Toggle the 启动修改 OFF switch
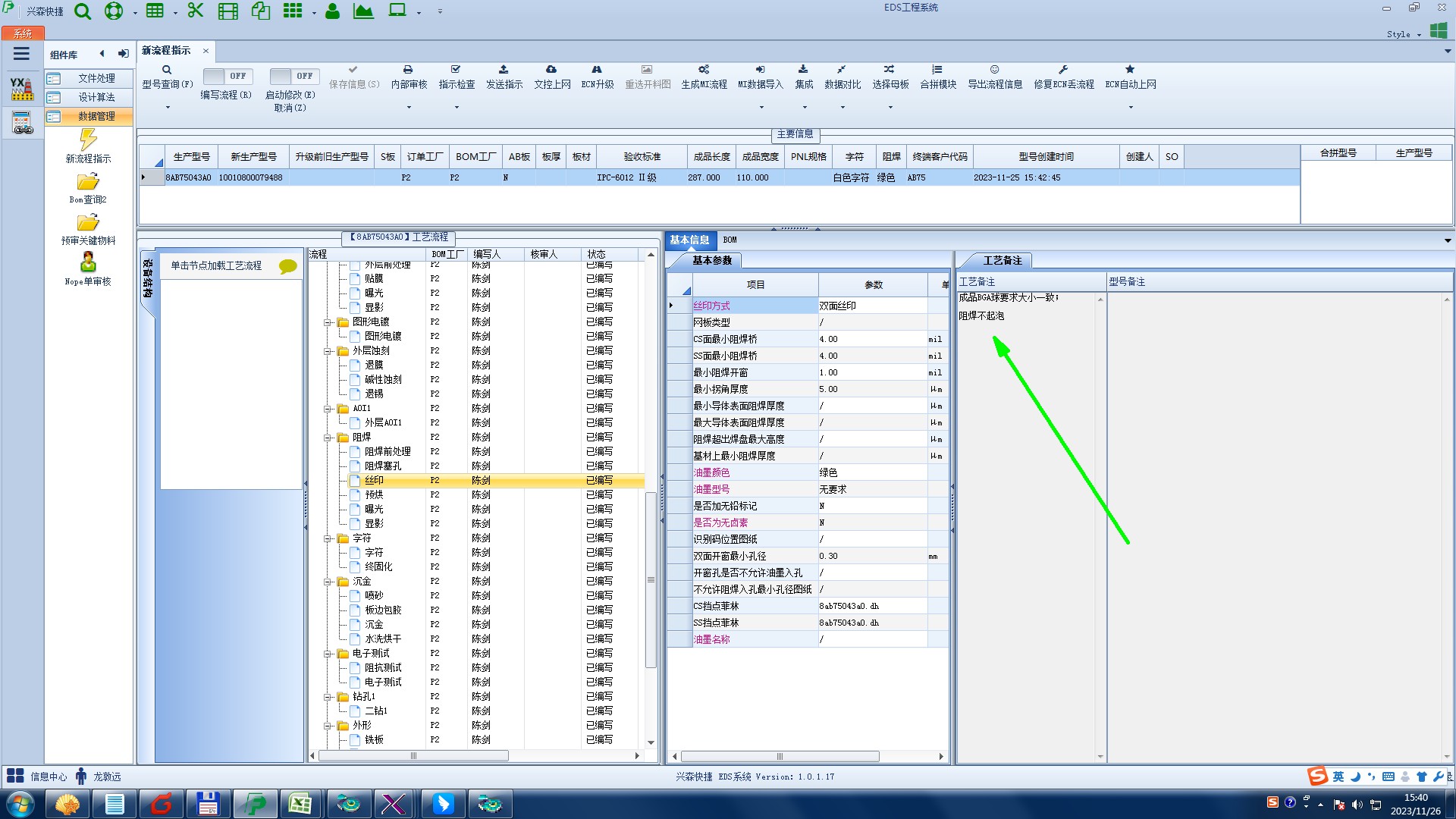The height and width of the screenshot is (819, 1456). click(293, 76)
